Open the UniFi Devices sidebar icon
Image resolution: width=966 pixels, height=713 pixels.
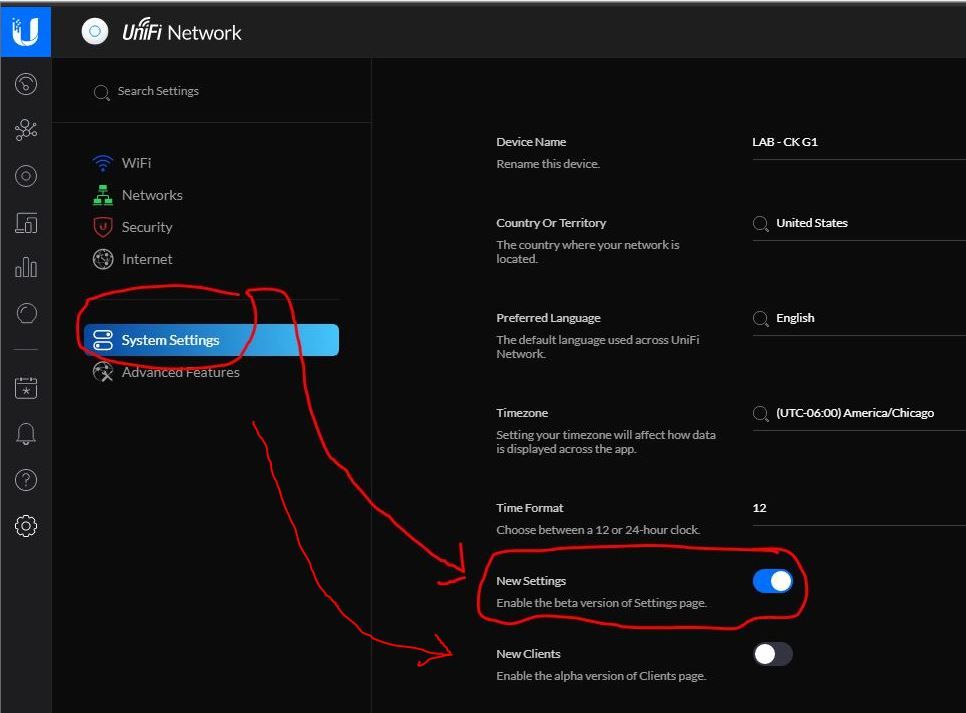(x=26, y=176)
